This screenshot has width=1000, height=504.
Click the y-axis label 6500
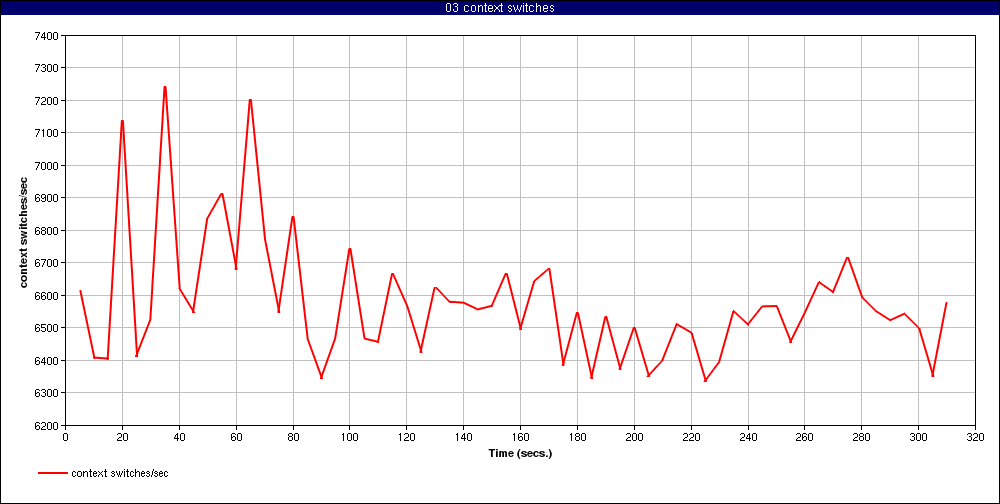tap(48, 329)
